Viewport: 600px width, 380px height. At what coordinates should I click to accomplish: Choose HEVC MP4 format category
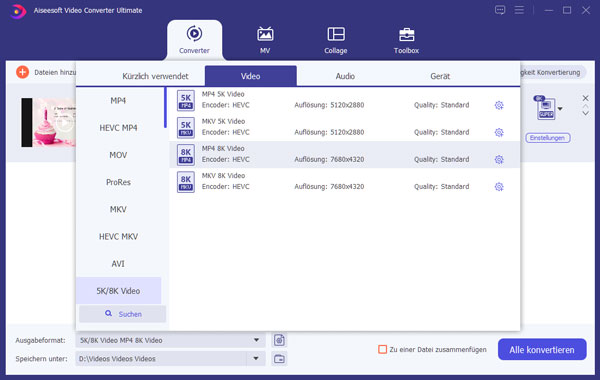pyautogui.click(x=118, y=128)
